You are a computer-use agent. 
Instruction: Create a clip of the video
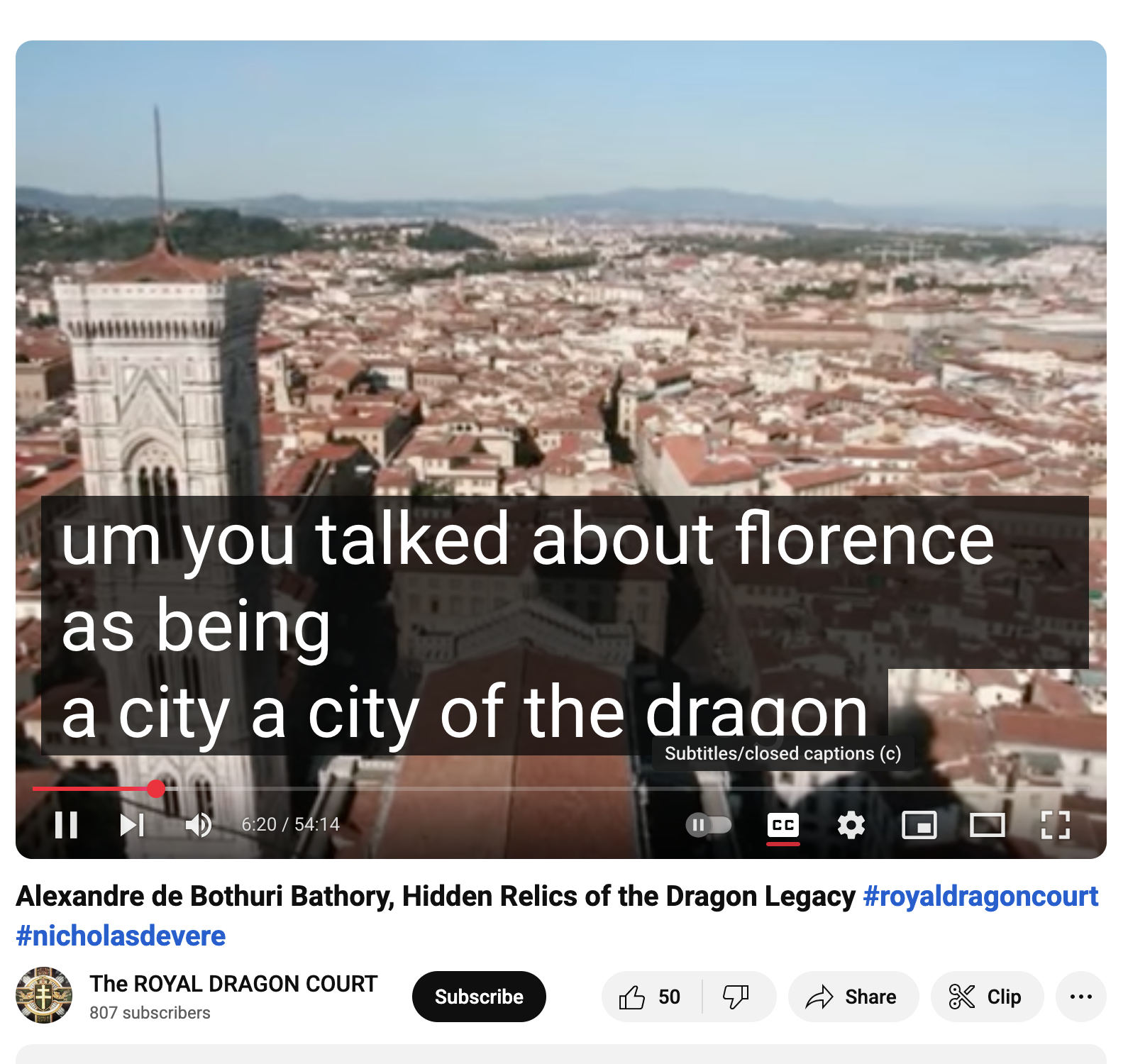(986, 997)
